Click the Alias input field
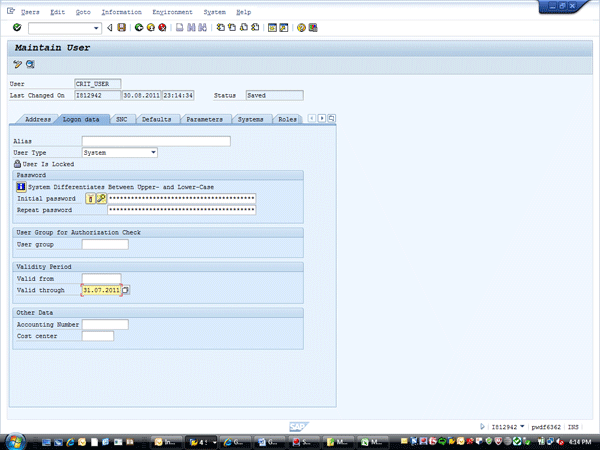Viewport: 600px width, 450px height. (x=156, y=141)
